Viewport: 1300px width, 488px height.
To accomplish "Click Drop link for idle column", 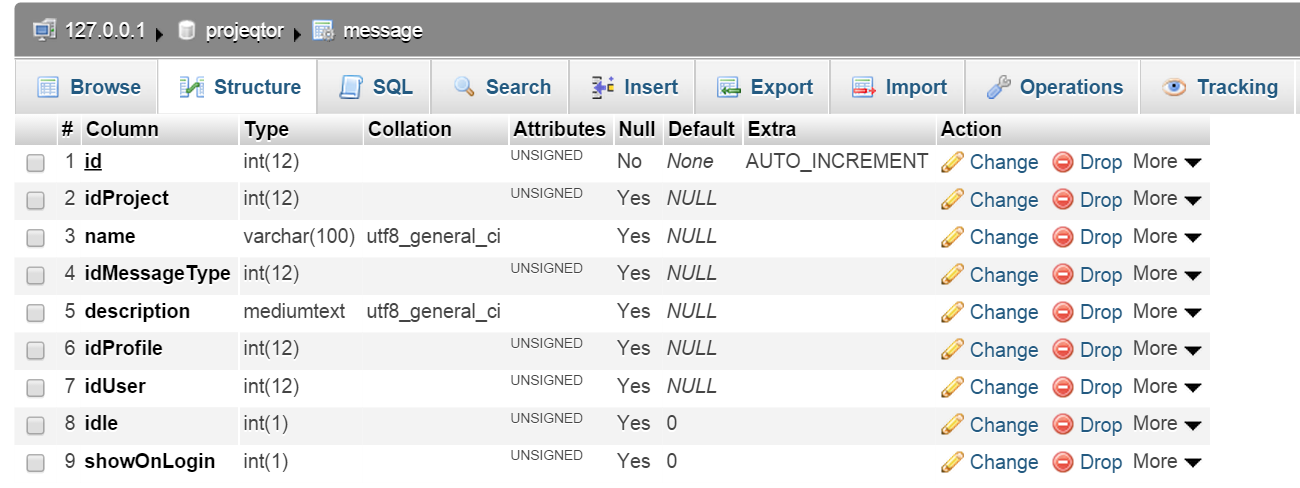I will tap(1100, 425).
